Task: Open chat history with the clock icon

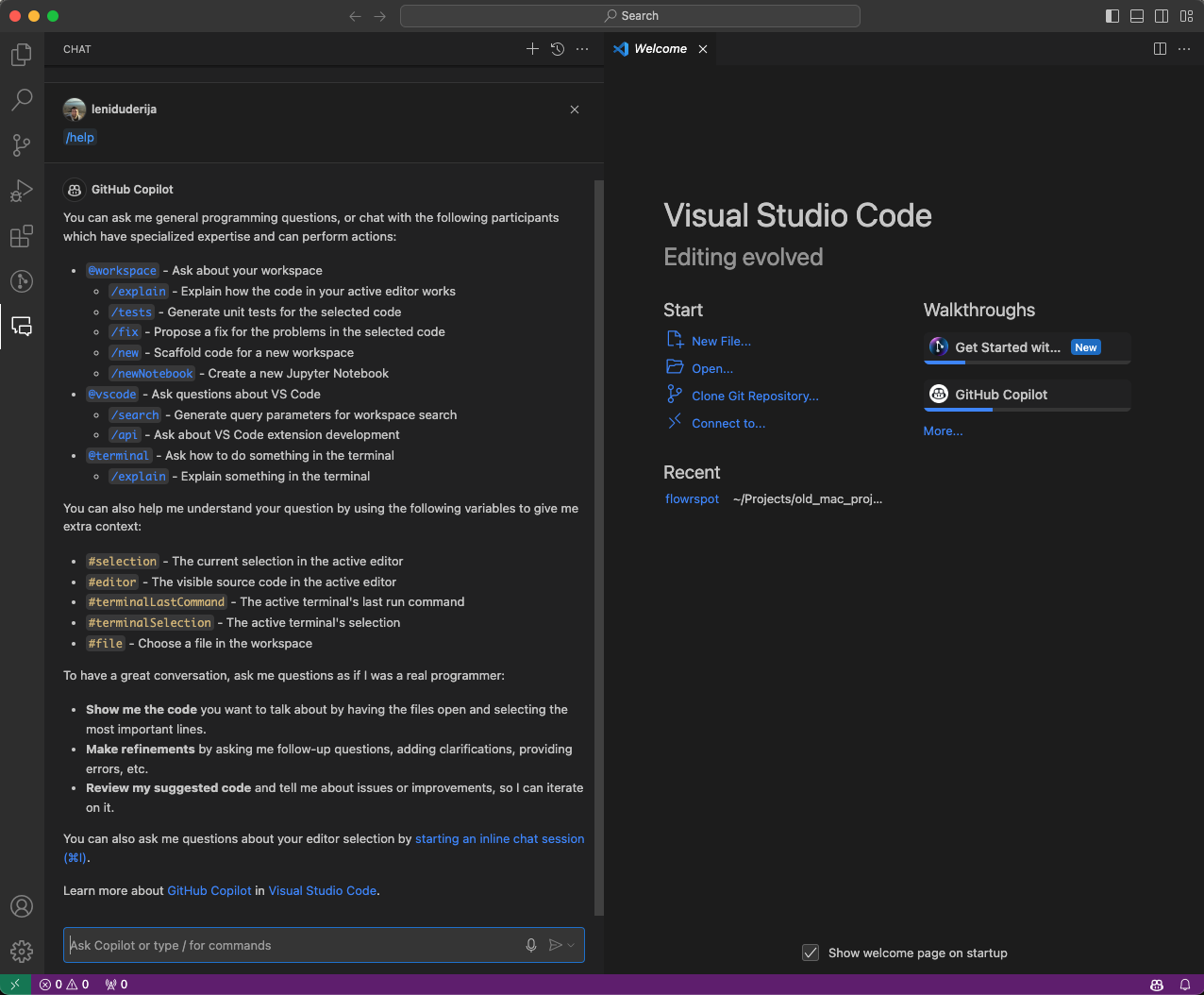Action: [x=557, y=49]
